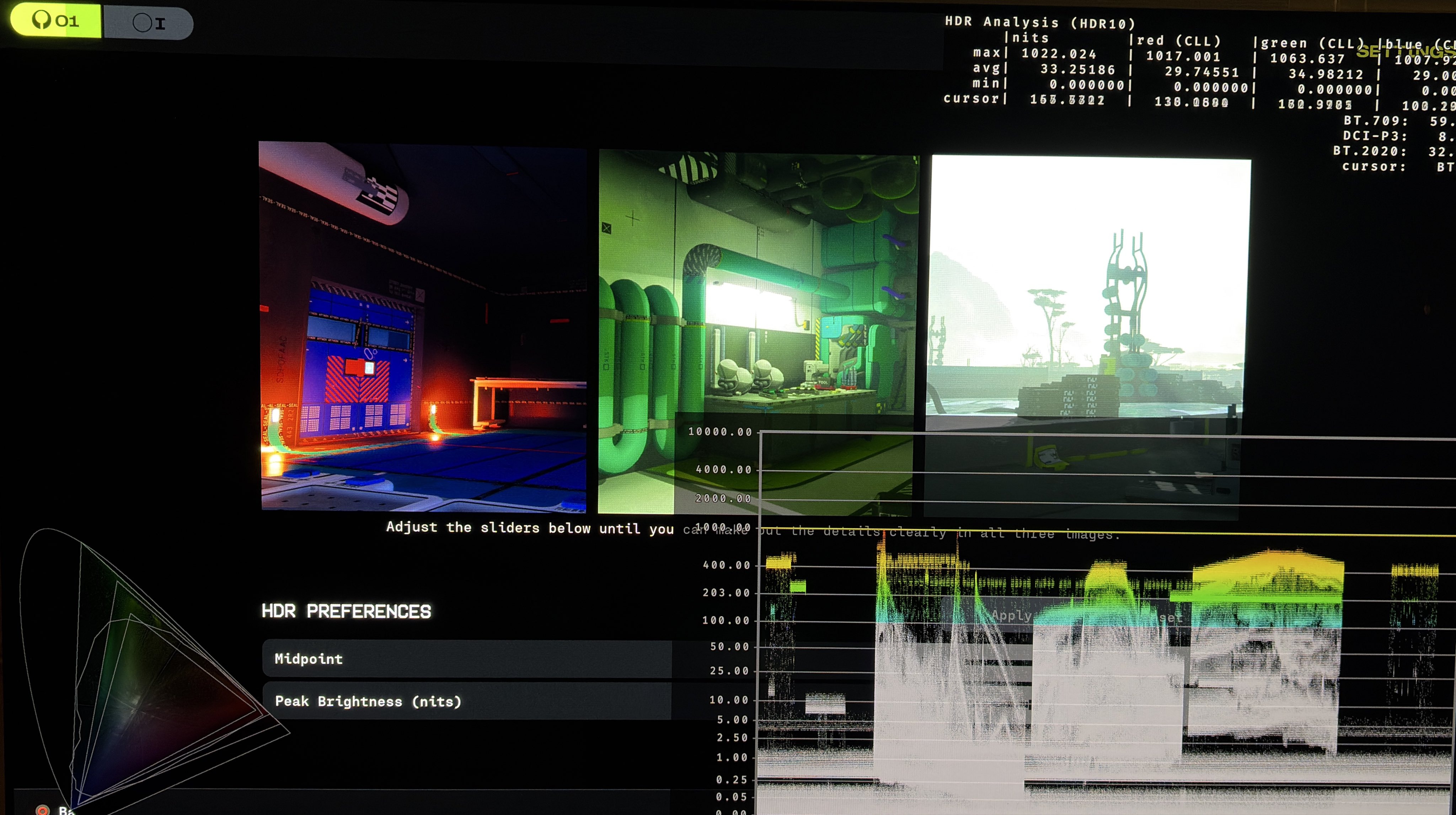Click the green (CLL) max value 1063.637
This screenshot has width=1456, height=815.
[1307, 58]
